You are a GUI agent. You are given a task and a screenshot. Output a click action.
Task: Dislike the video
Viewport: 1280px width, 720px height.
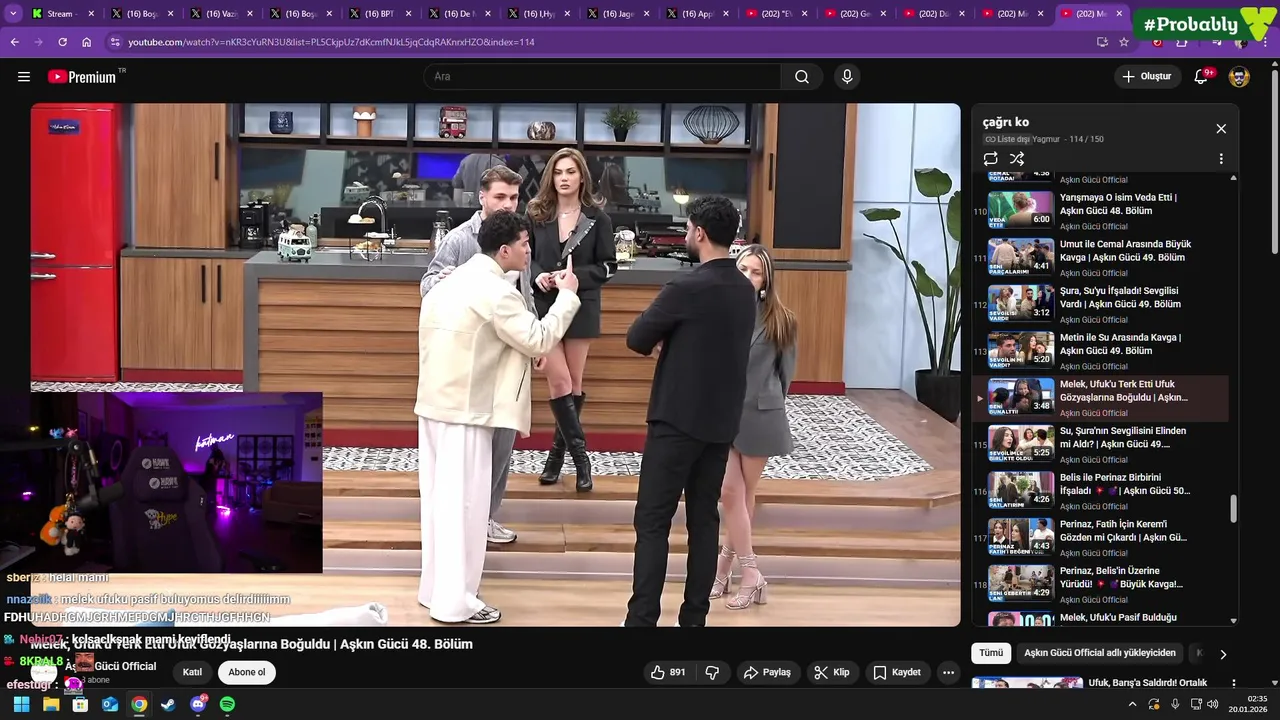point(712,673)
